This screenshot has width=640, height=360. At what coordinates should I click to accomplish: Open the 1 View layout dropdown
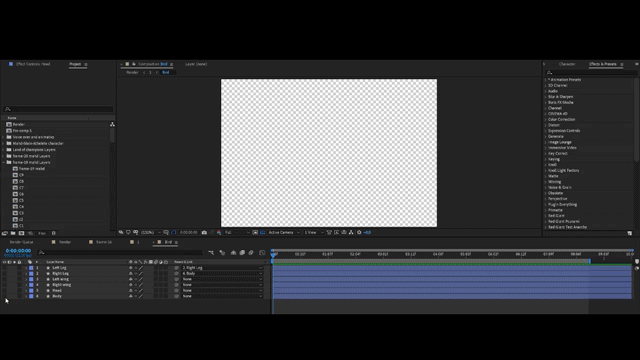(x=314, y=232)
